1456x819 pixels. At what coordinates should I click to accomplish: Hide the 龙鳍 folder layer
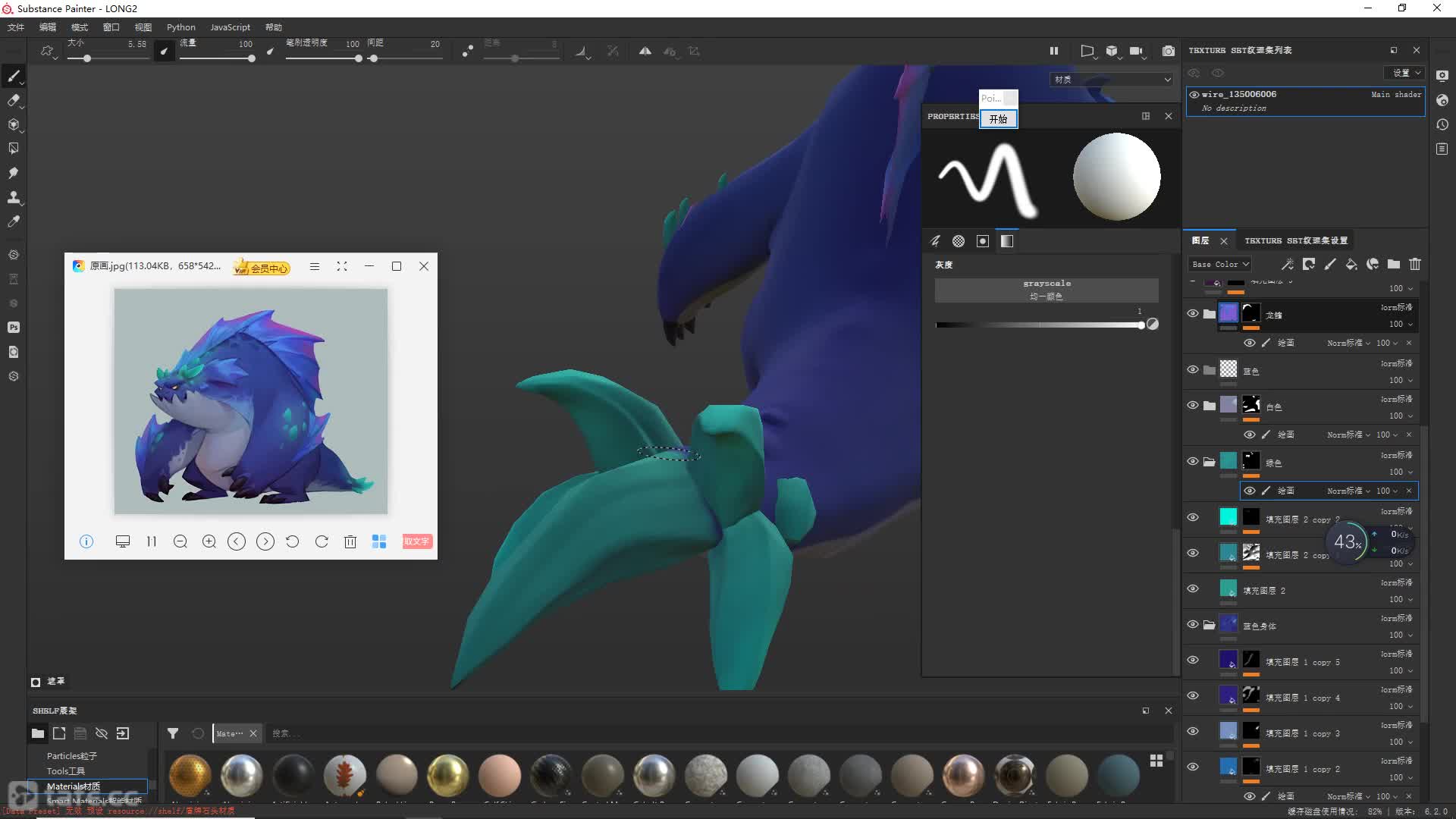click(x=1193, y=313)
